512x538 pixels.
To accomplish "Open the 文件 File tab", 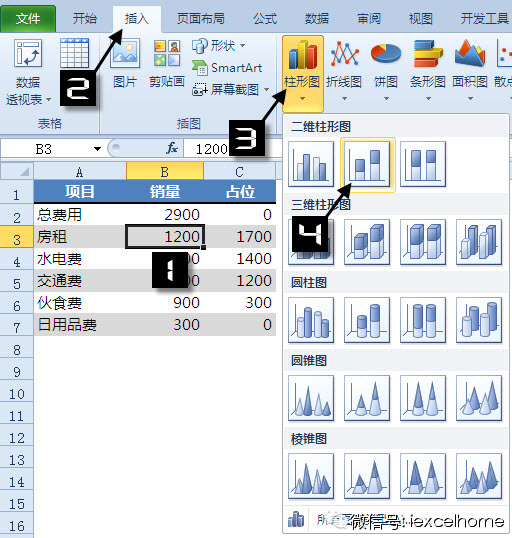I will tap(28, 19).
